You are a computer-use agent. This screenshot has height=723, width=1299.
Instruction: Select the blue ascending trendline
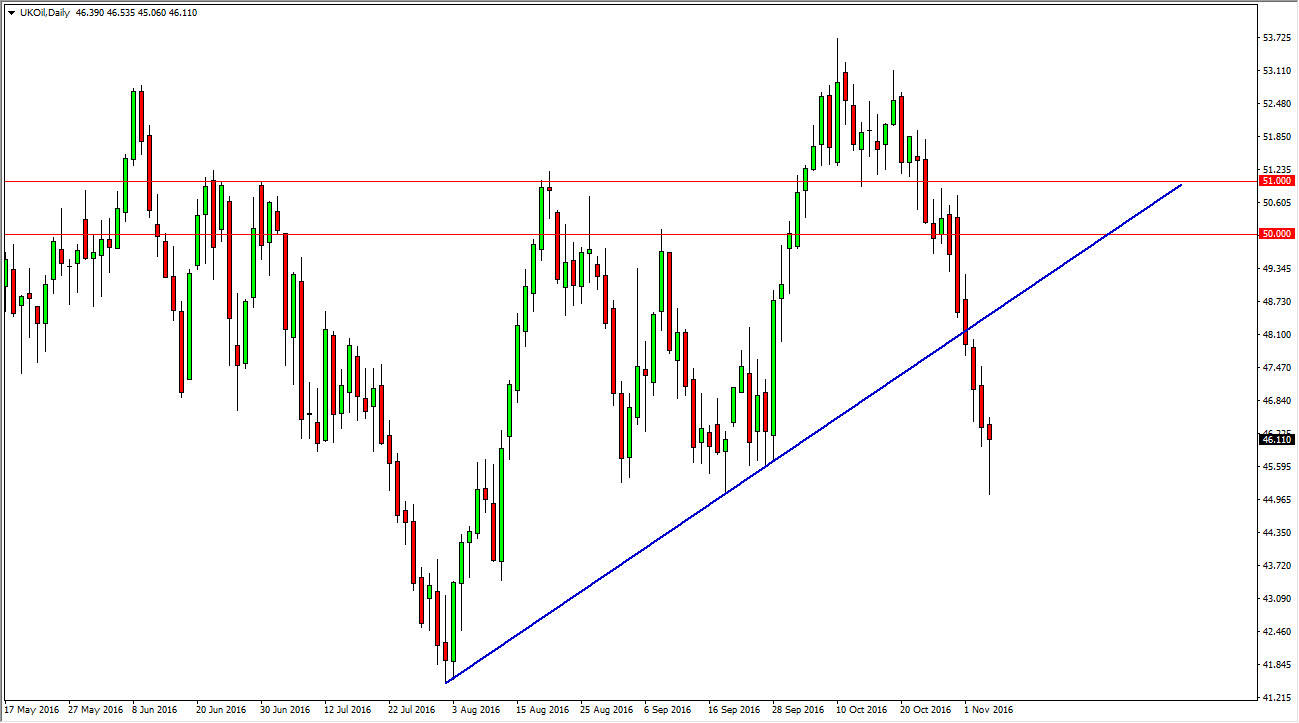click(814, 432)
